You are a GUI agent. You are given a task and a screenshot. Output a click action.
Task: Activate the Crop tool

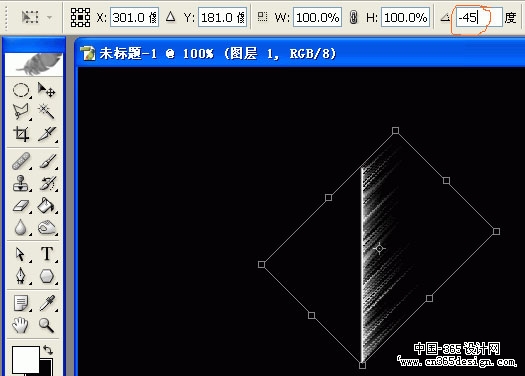click(21, 134)
